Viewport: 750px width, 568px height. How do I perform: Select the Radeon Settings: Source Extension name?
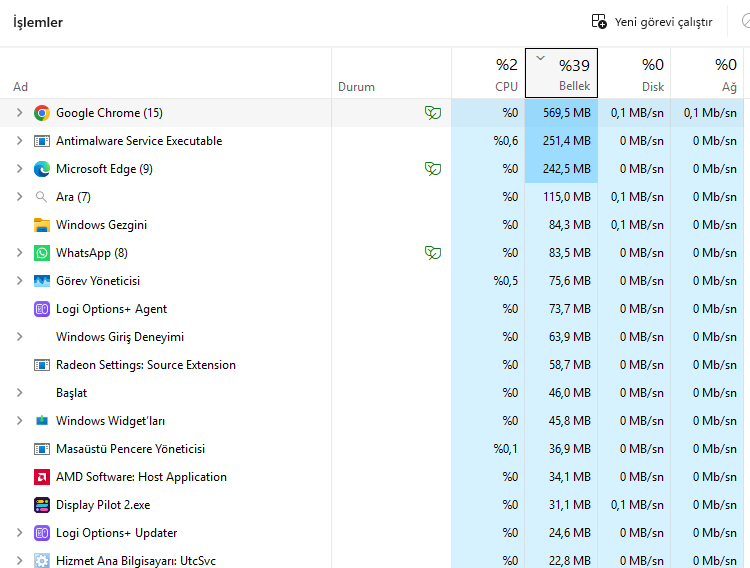click(x=146, y=365)
